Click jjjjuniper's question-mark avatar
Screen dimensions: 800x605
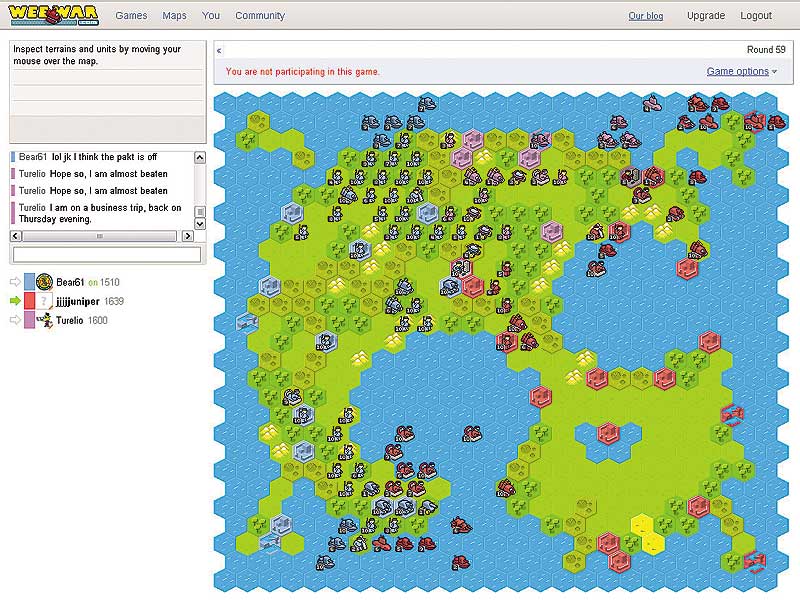pos(44,301)
